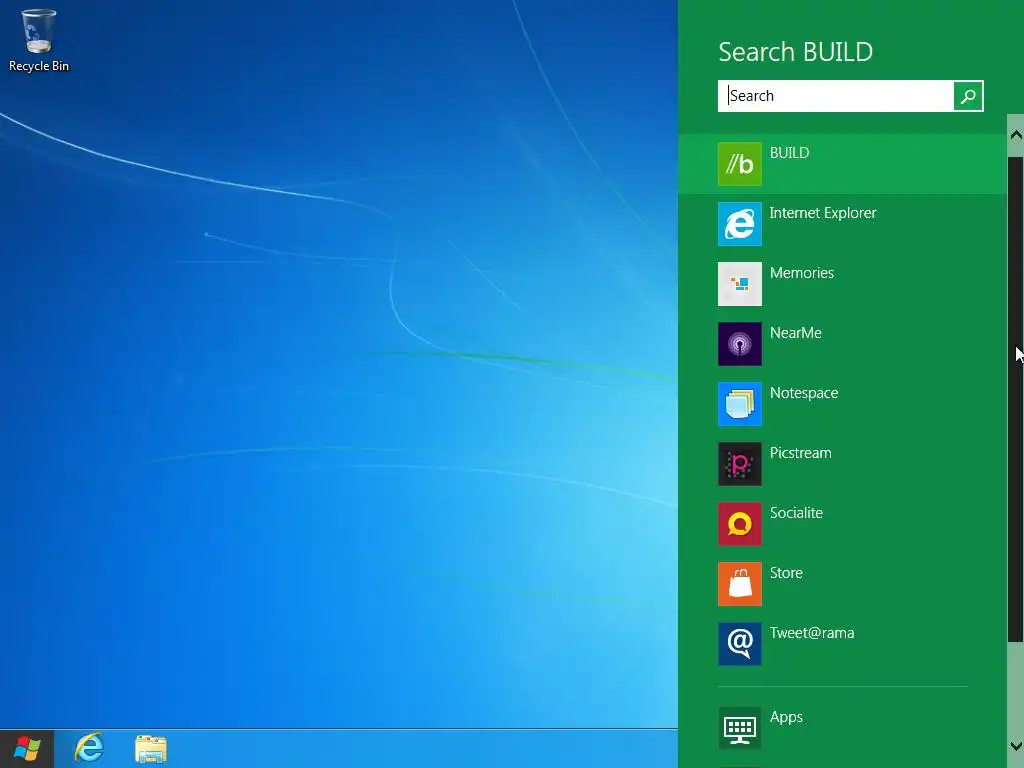The width and height of the screenshot is (1024, 768).
Task: Click the Memories label text
Action: coord(801,273)
